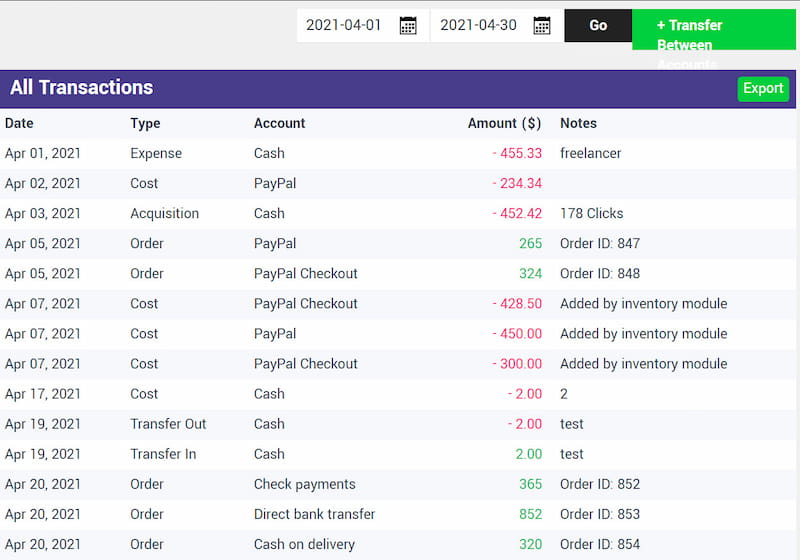Click Check payments account cell
This screenshot has width=800, height=560.
click(305, 485)
